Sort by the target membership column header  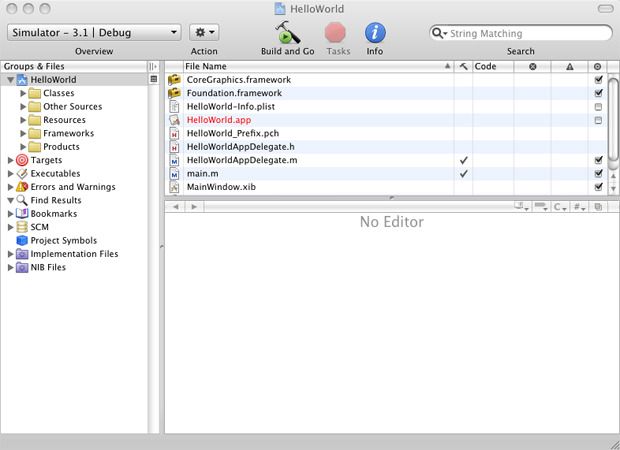597,66
